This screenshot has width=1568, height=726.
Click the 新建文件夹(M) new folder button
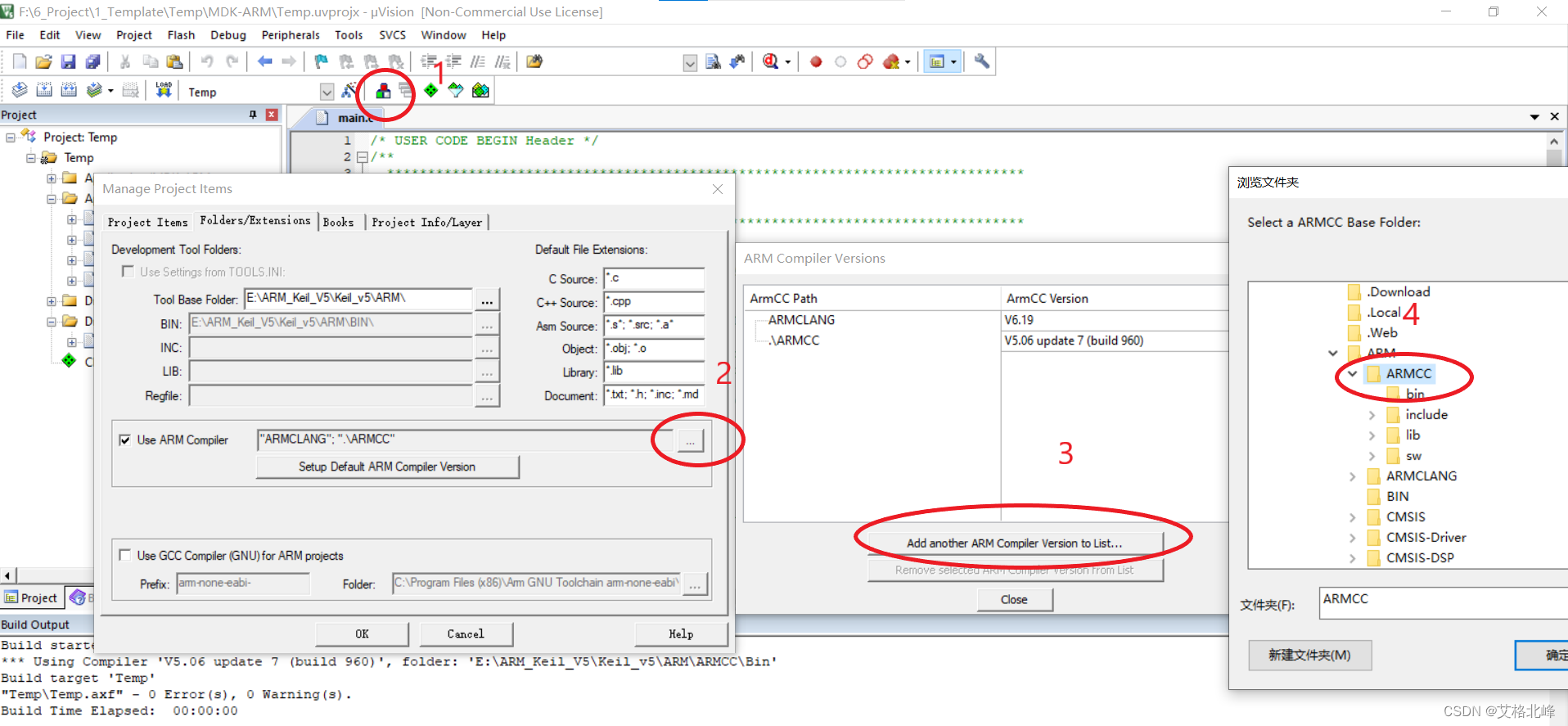pos(1309,655)
